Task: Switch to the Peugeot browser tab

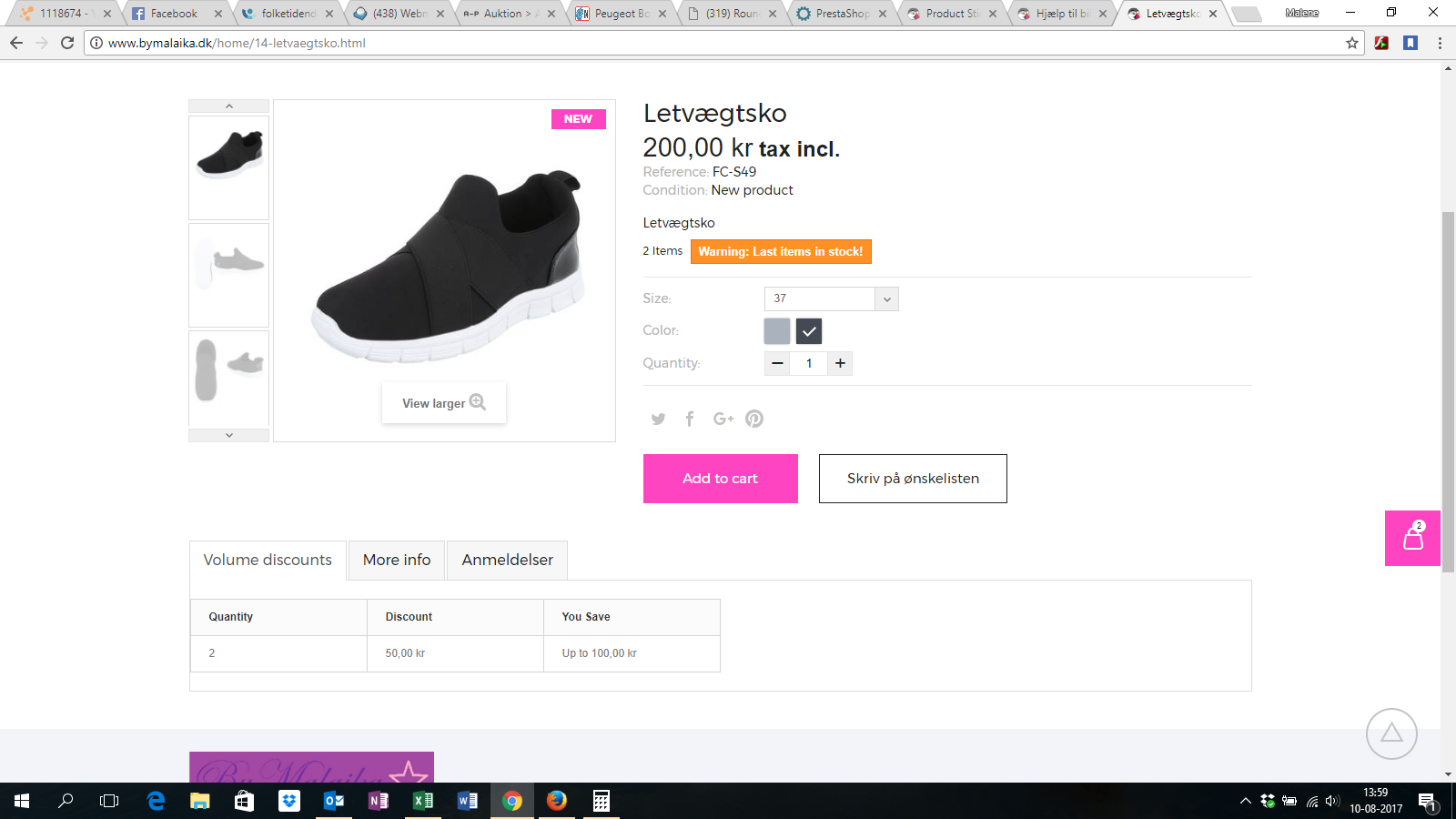Action: point(622,14)
